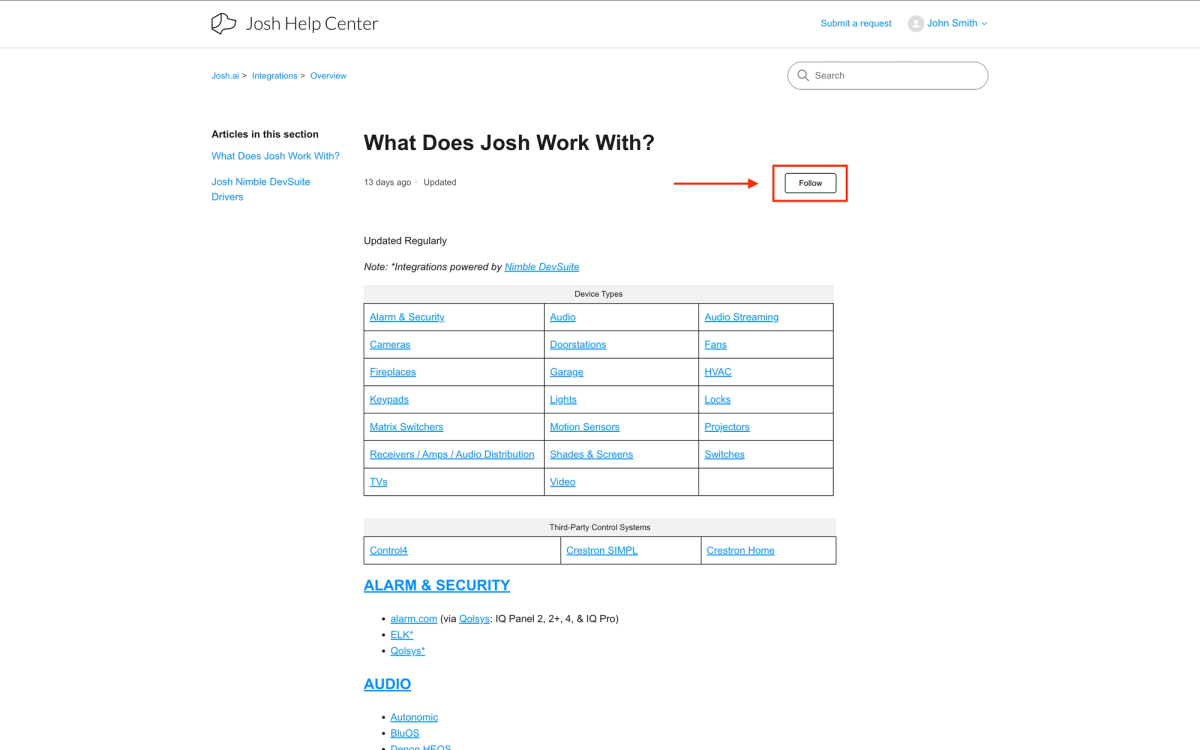Open Crestron Home control system link

pos(741,551)
